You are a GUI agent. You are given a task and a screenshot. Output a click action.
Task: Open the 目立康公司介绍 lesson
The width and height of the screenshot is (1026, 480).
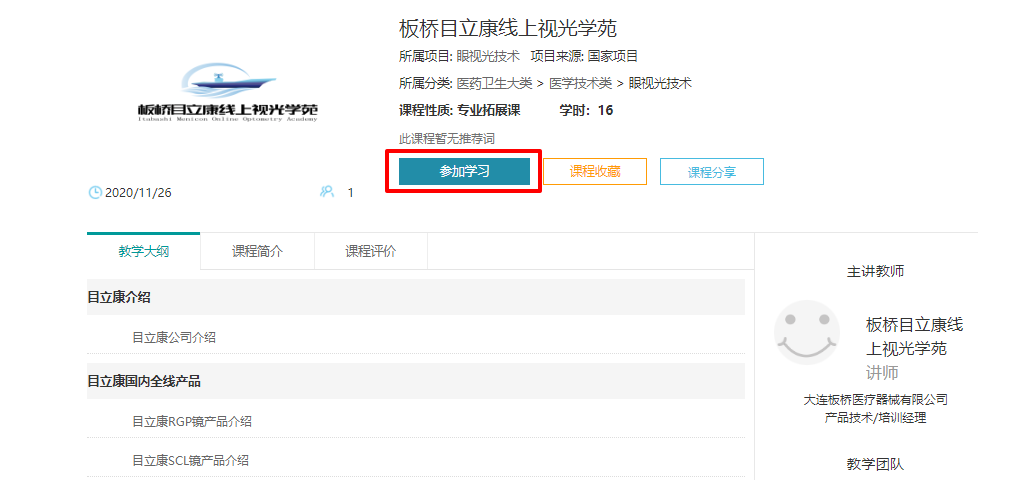[x=174, y=338]
